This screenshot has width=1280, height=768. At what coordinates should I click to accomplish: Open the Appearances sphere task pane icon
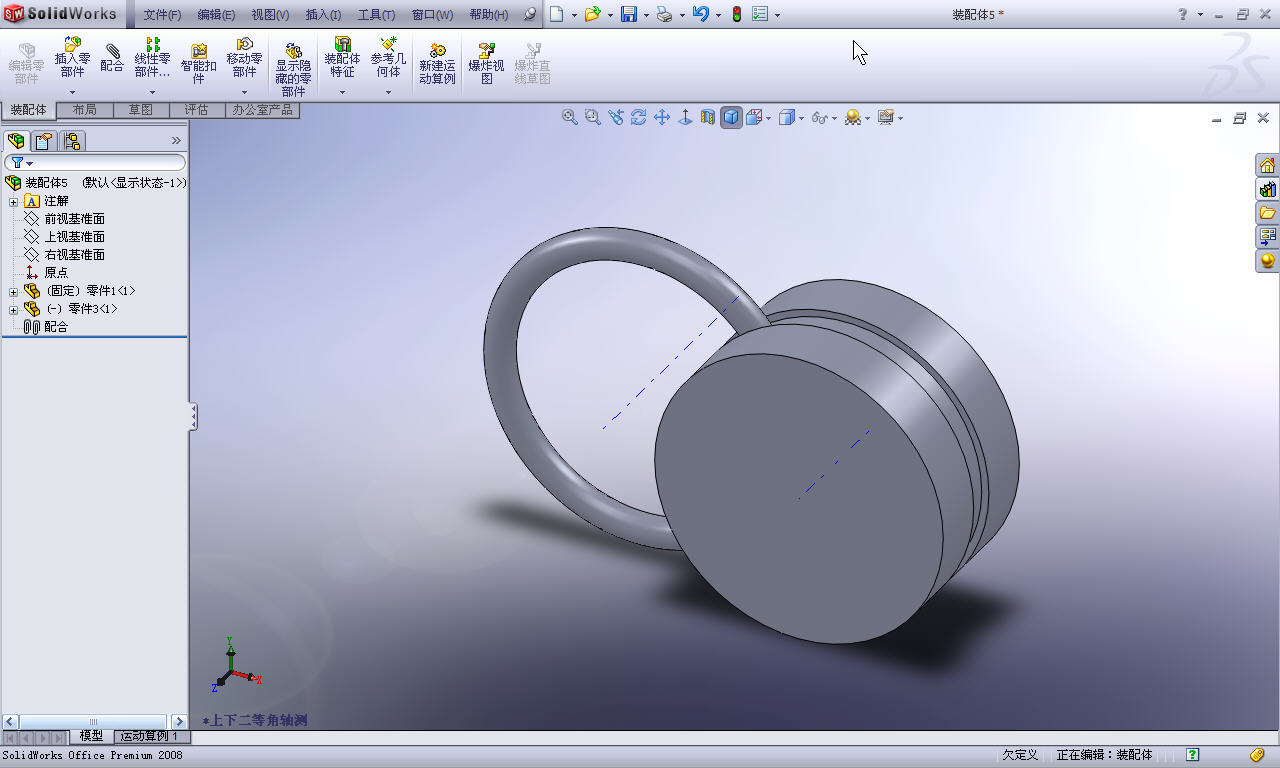pyautogui.click(x=1267, y=261)
